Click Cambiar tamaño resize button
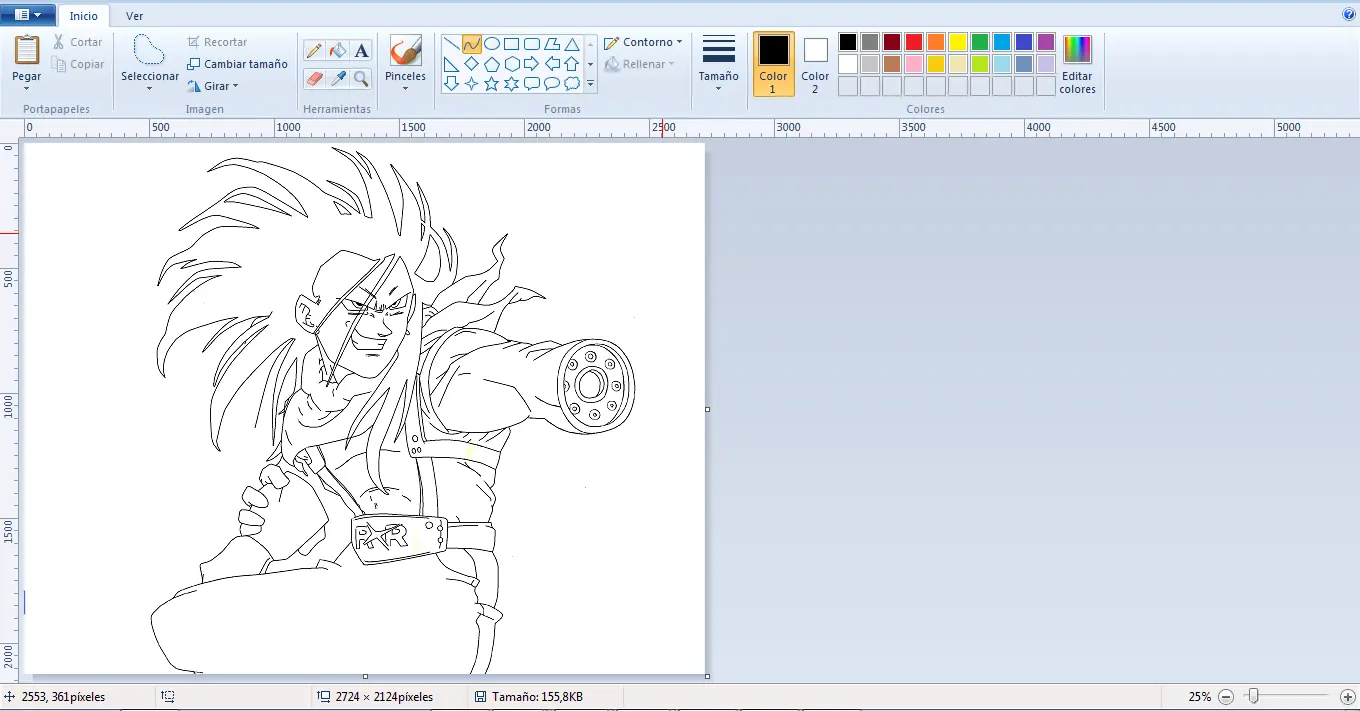1360x711 pixels. click(237, 64)
